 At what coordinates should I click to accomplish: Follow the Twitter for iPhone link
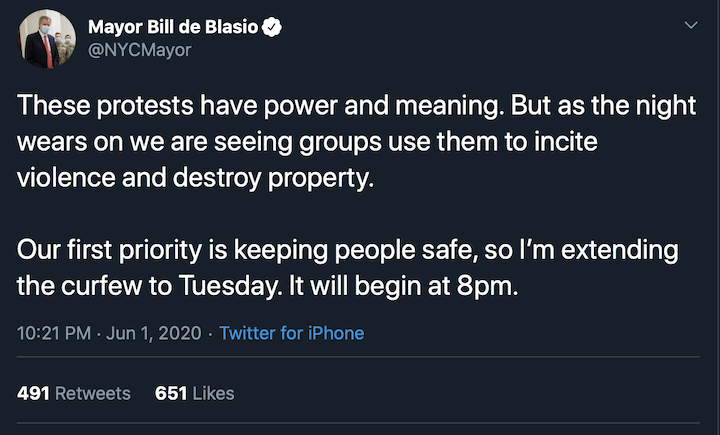point(292,333)
